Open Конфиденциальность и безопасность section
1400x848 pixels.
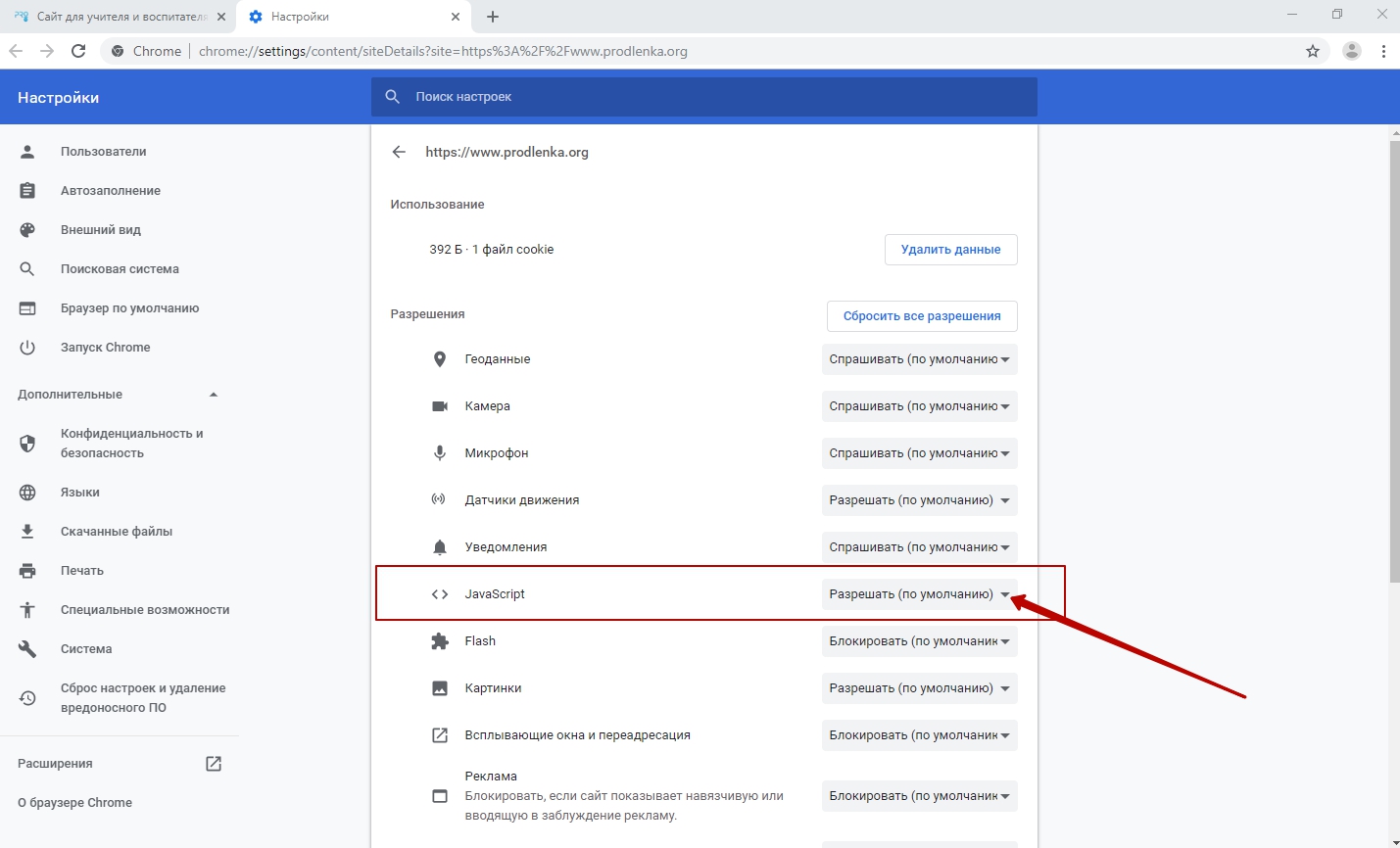pos(131,444)
